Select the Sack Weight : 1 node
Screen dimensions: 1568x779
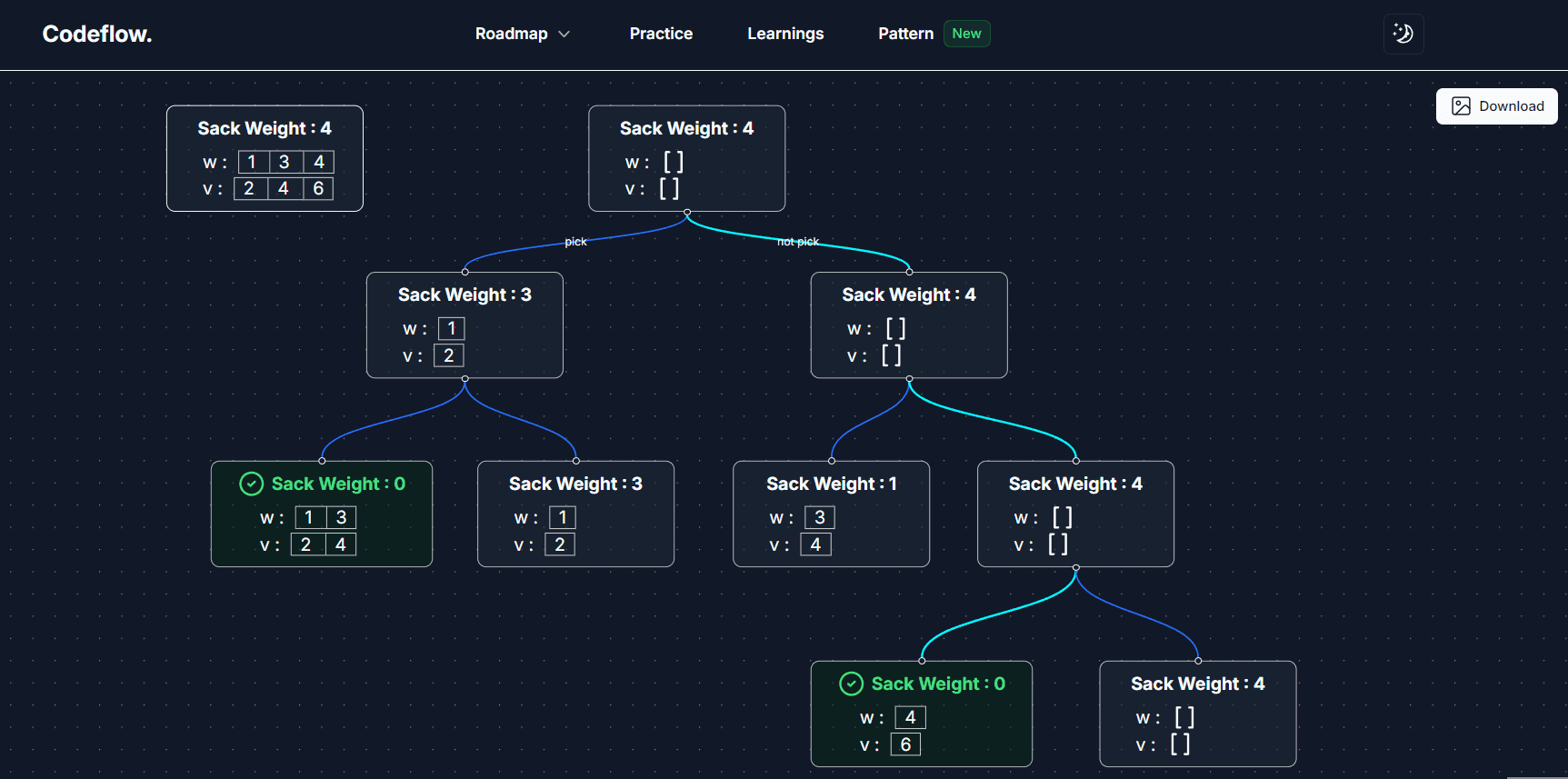click(830, 514)
